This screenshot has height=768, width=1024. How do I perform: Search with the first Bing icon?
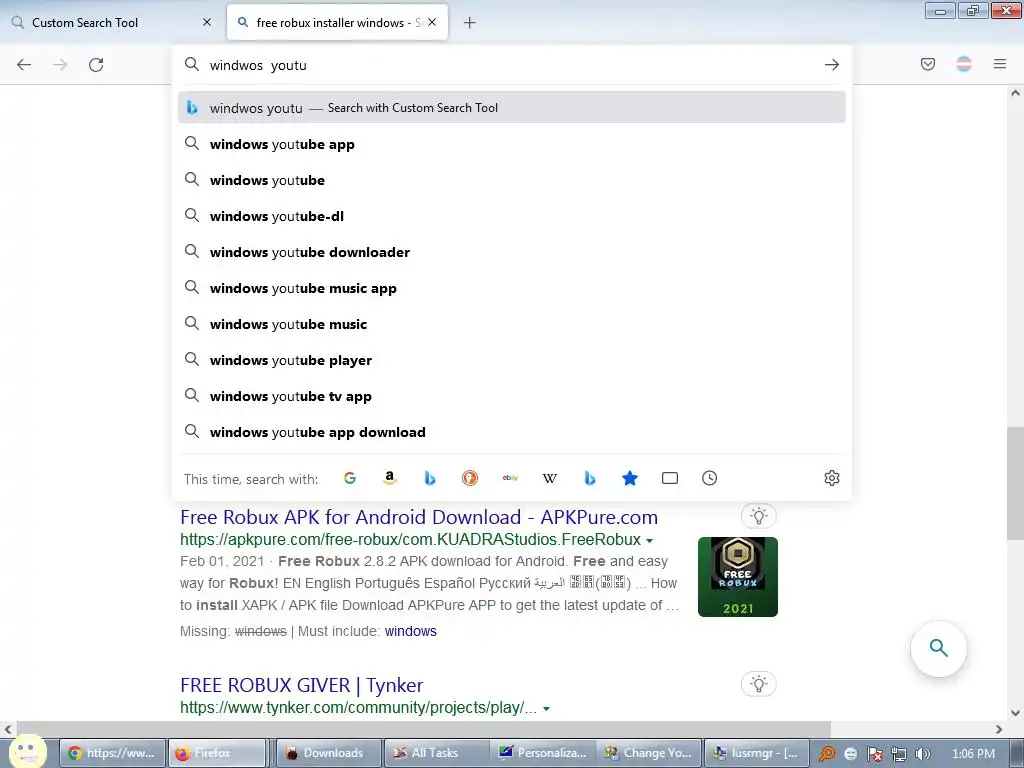coord(430,478)
